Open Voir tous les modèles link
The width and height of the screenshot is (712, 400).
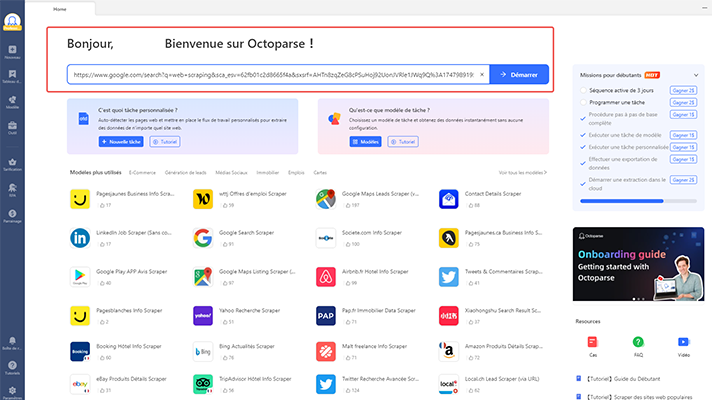coord(523,173)
